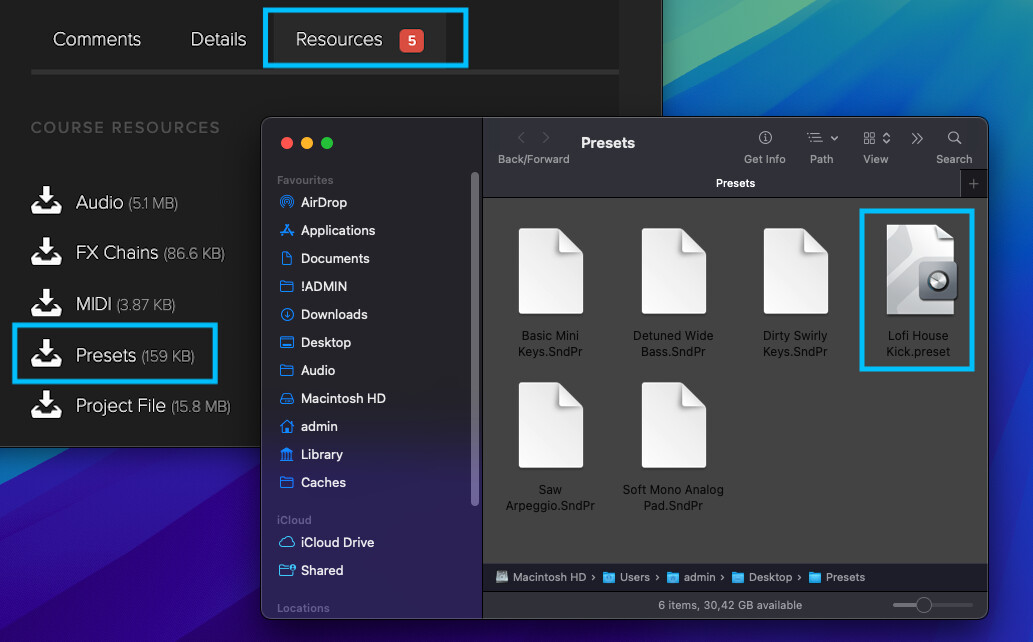Click the Presets window title
The width and height of the screenshot is (1033, 642).
pyautogui.click(x=607, y=143)
